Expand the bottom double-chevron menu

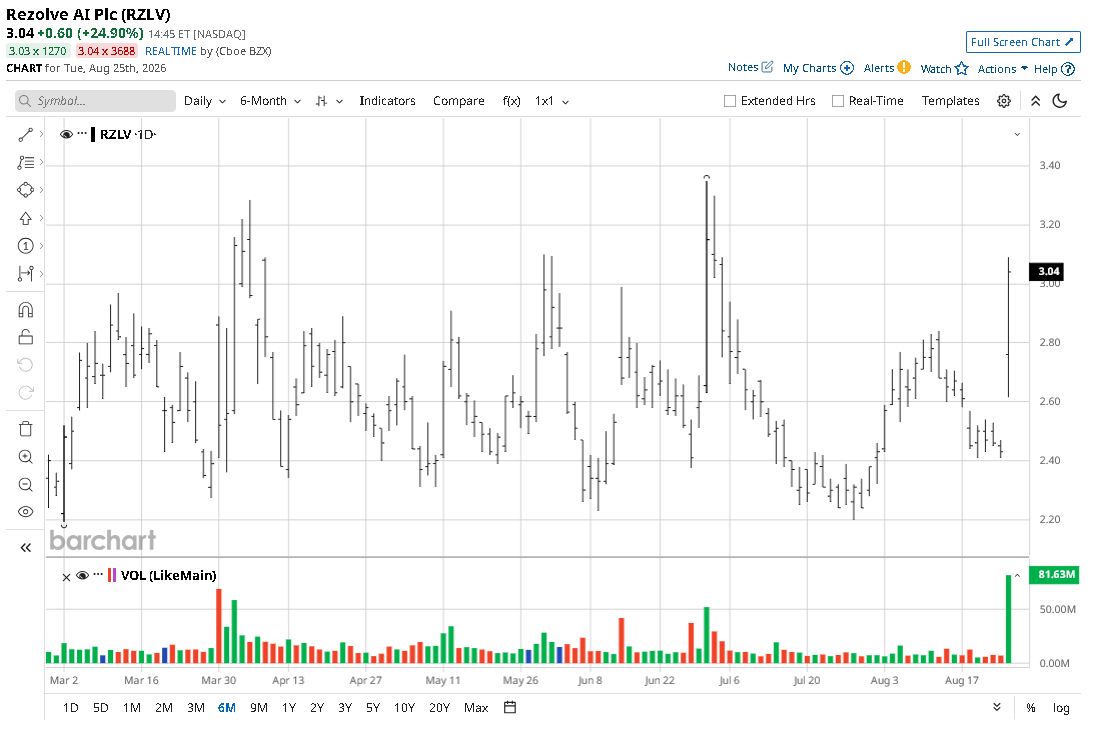997,708
